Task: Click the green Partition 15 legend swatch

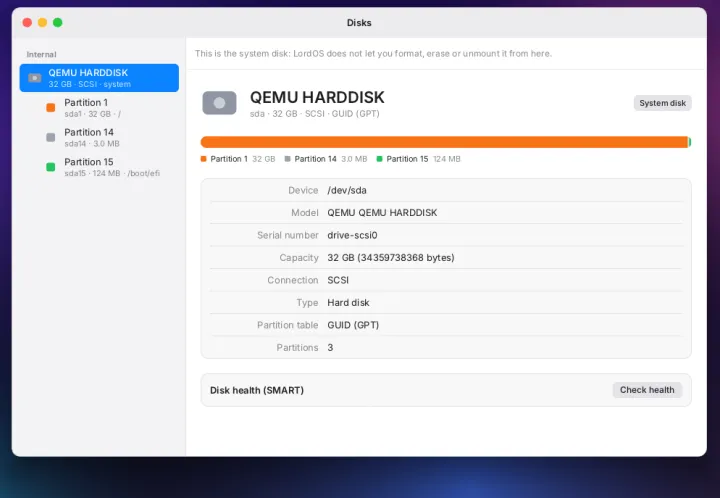Action: (379, 159)
